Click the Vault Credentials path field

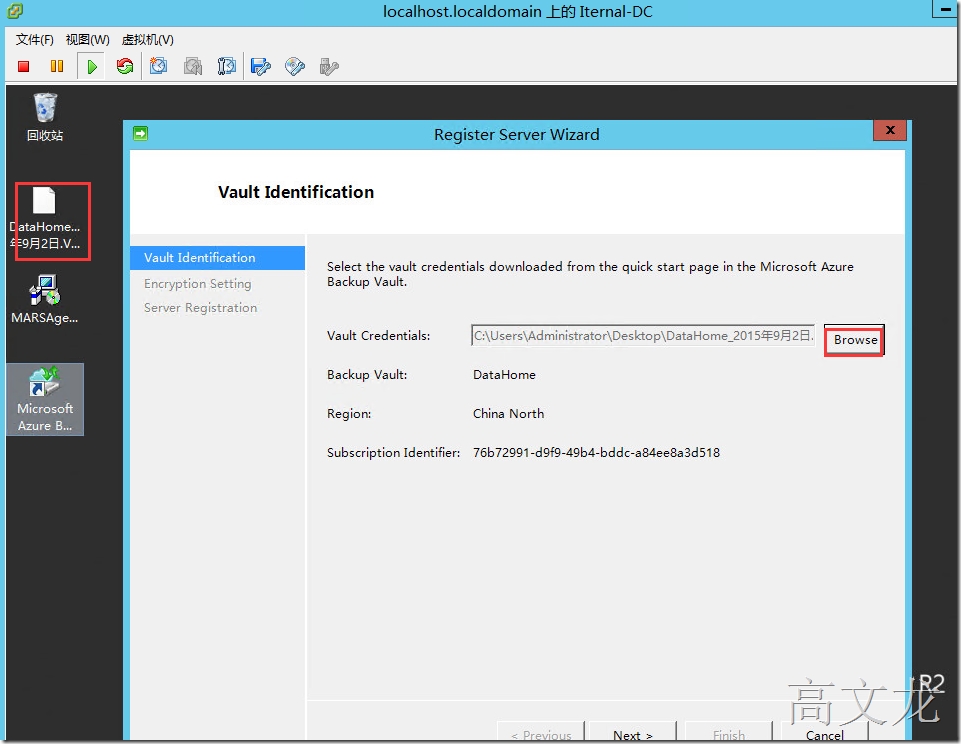tap(643, 335)
